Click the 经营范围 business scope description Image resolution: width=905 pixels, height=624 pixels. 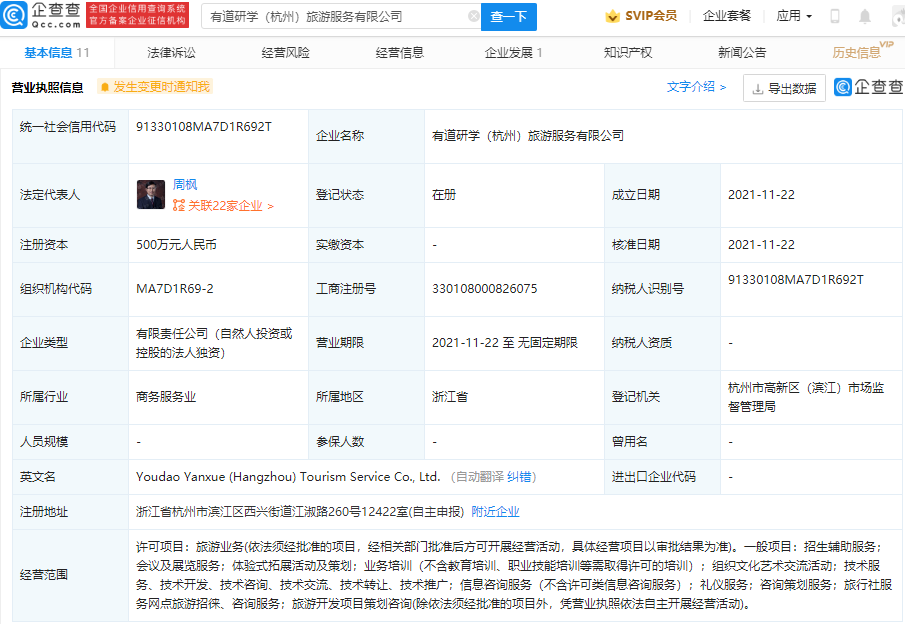pyautogui.click(x=514, y=575)
